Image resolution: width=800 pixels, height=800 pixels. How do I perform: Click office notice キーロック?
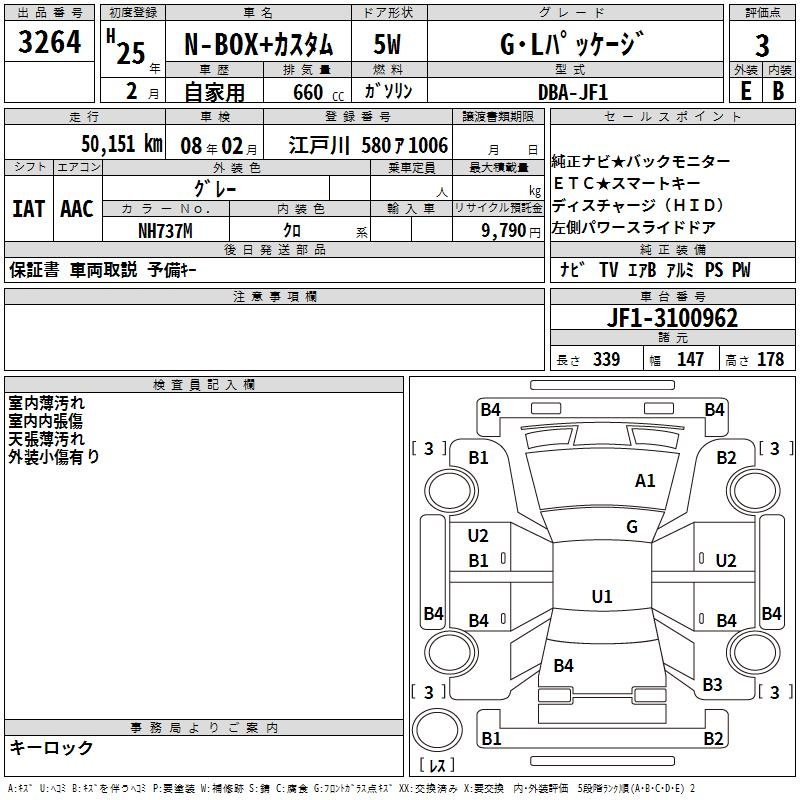[51, 747]
